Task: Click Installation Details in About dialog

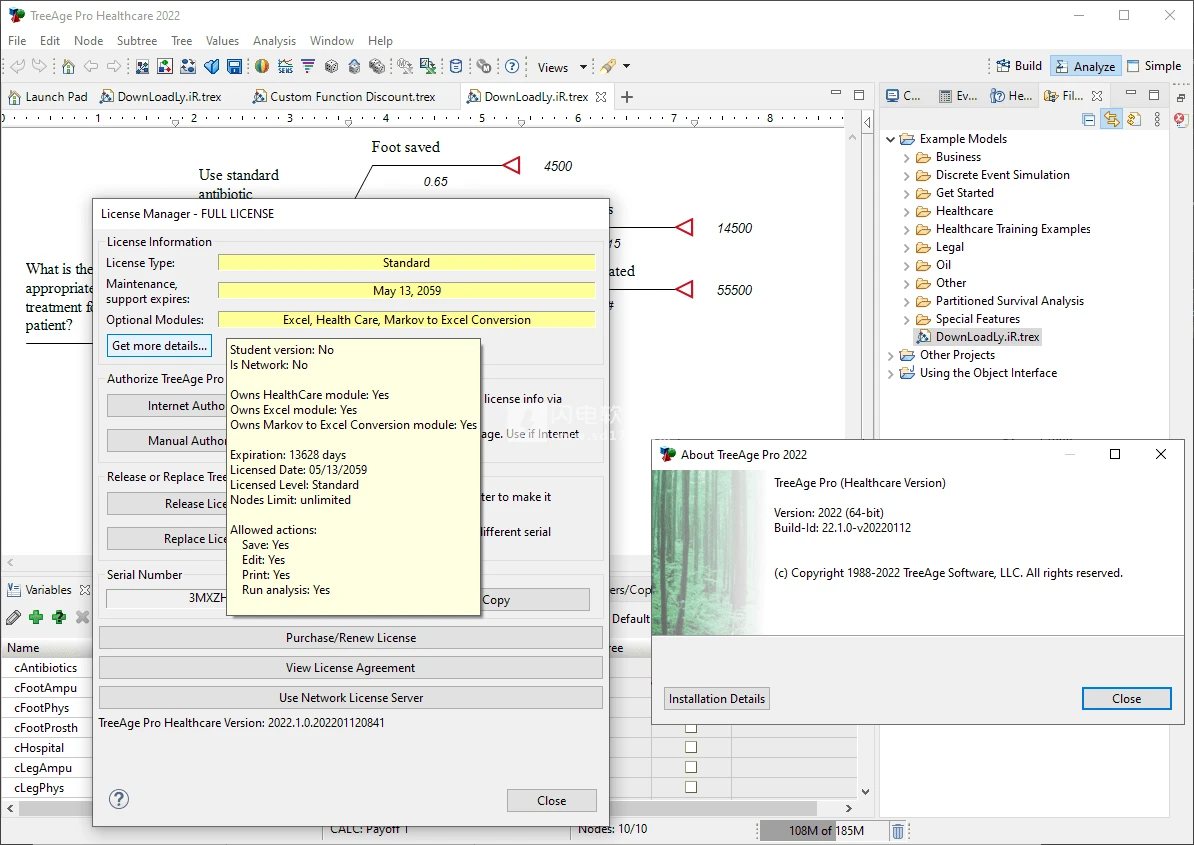Action: pyautogui.click(x=717, y=699)
